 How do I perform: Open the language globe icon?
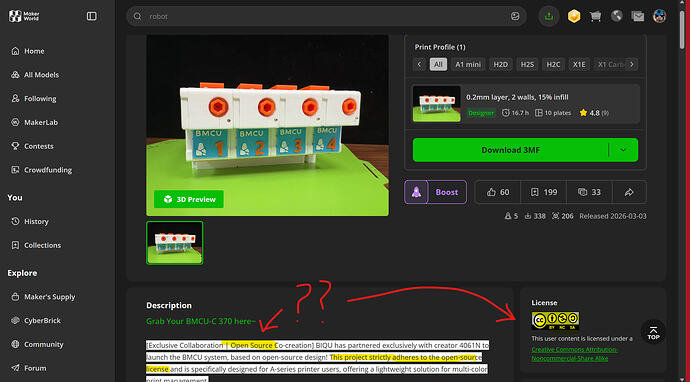click(x=617, y=16)
